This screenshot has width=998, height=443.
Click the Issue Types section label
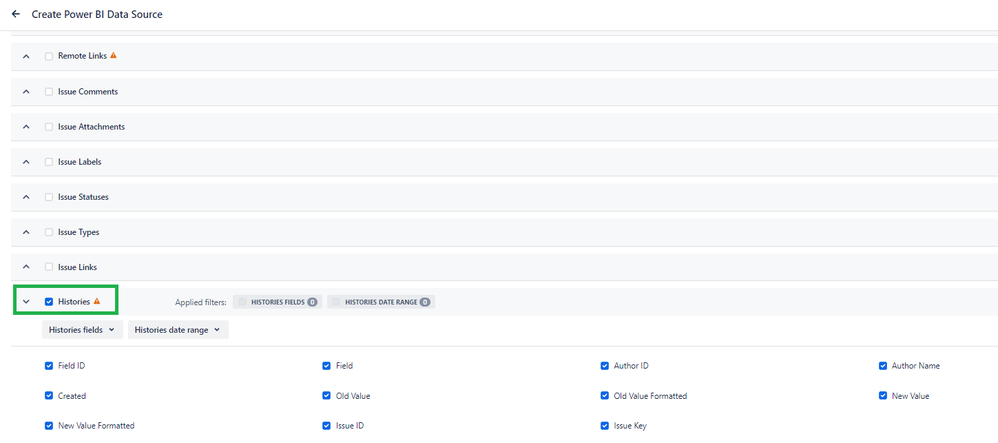[78, 232]
